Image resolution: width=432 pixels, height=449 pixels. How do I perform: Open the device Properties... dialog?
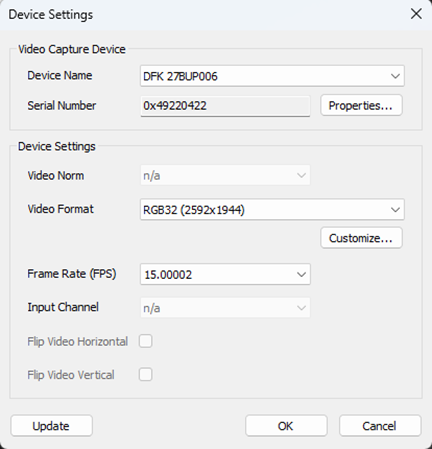(x=361, y=106)
